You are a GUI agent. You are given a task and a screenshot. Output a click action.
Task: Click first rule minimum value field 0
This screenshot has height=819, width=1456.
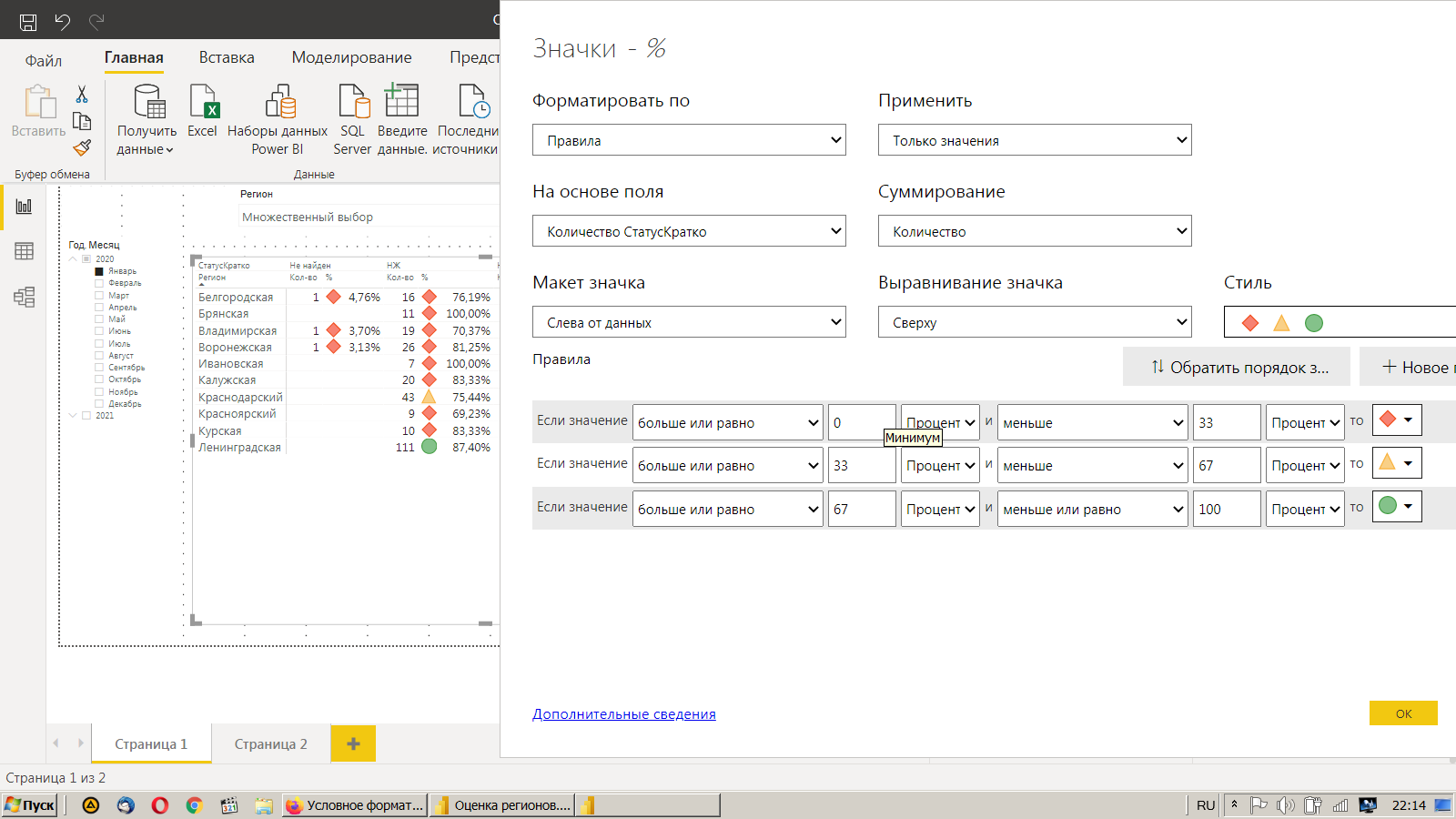pyautogui.click(x=862, y=422)
